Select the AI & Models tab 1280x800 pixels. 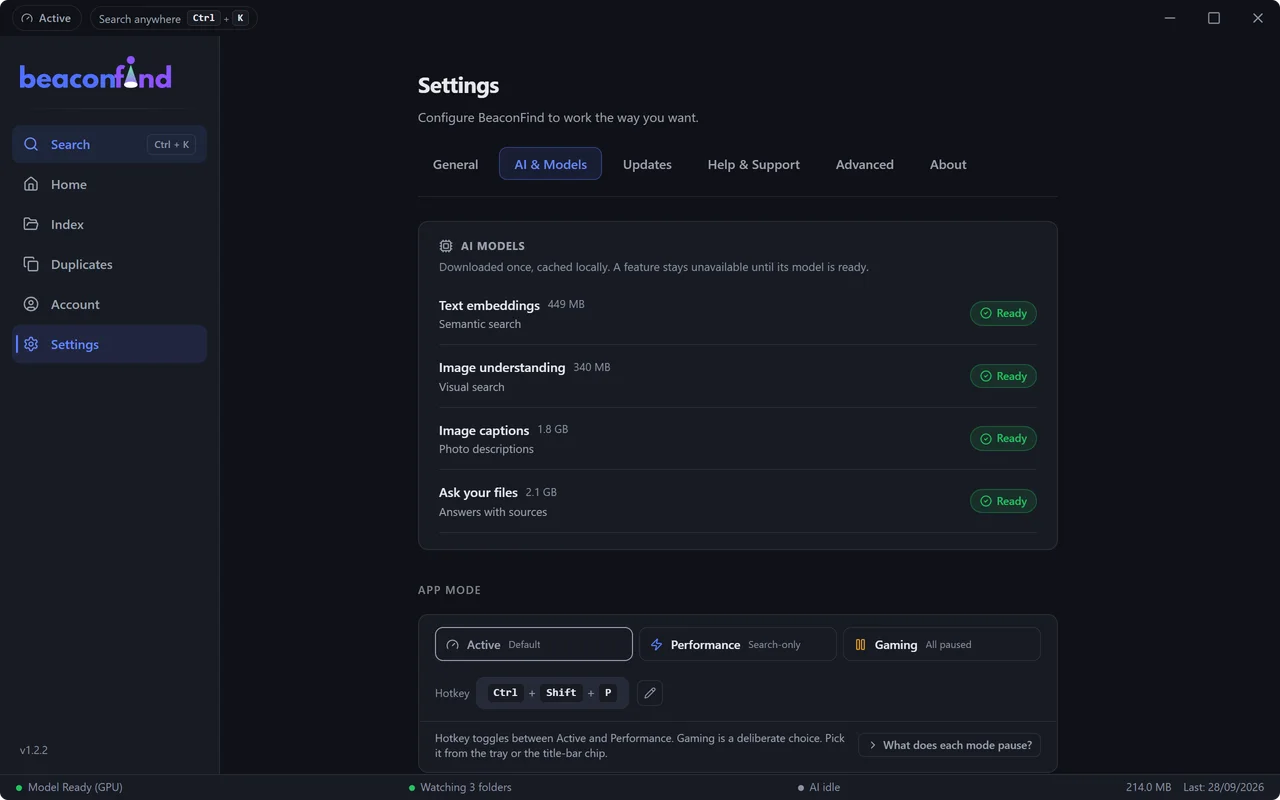click(x=550, y=164)
